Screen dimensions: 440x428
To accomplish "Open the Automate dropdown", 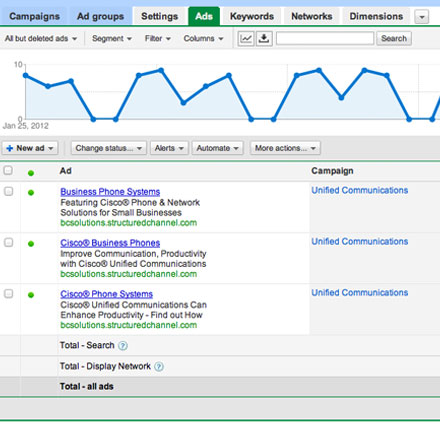I will pos(217,148).
